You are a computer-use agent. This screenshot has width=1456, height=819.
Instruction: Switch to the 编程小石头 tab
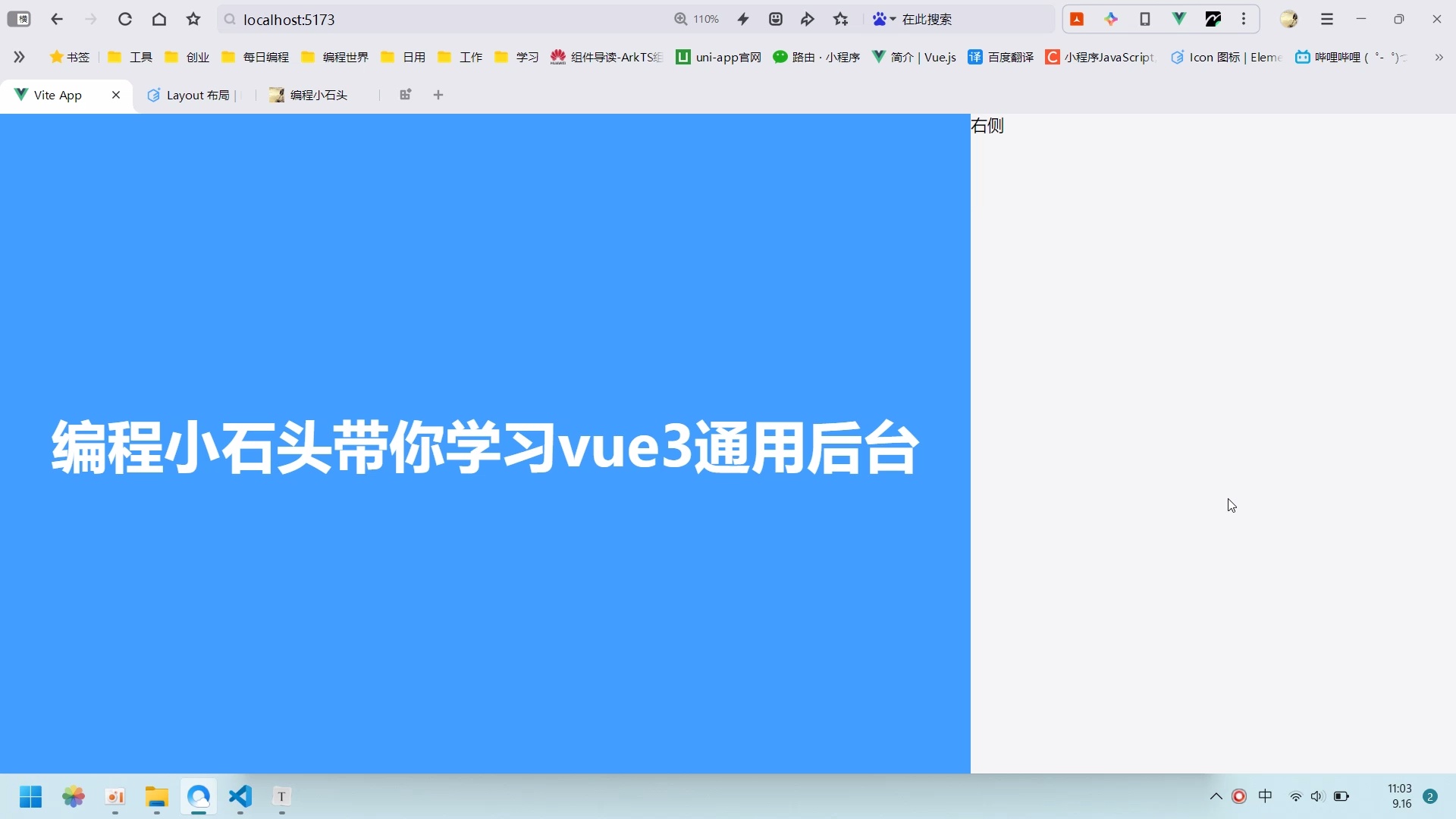click(x=318, y=95)
